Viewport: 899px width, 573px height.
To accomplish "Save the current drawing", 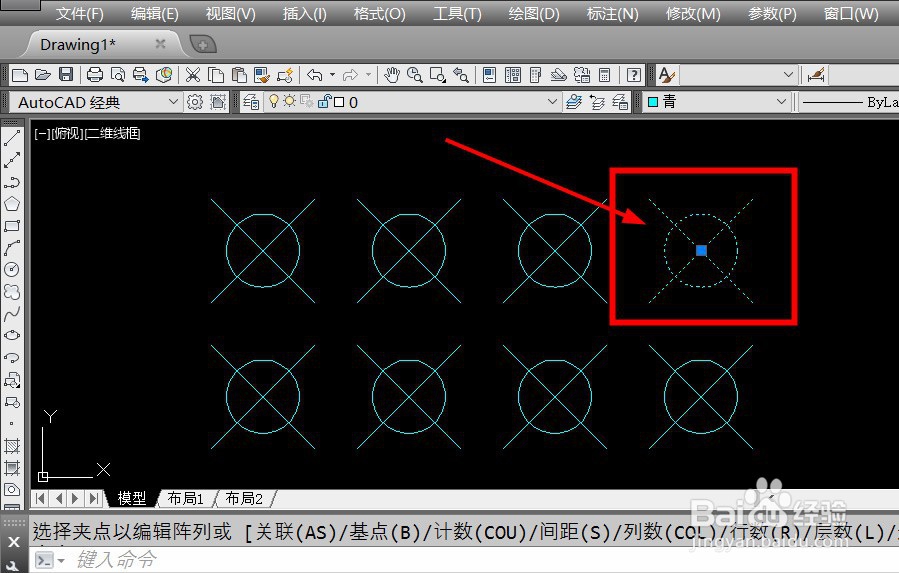I will coord(66,75).
